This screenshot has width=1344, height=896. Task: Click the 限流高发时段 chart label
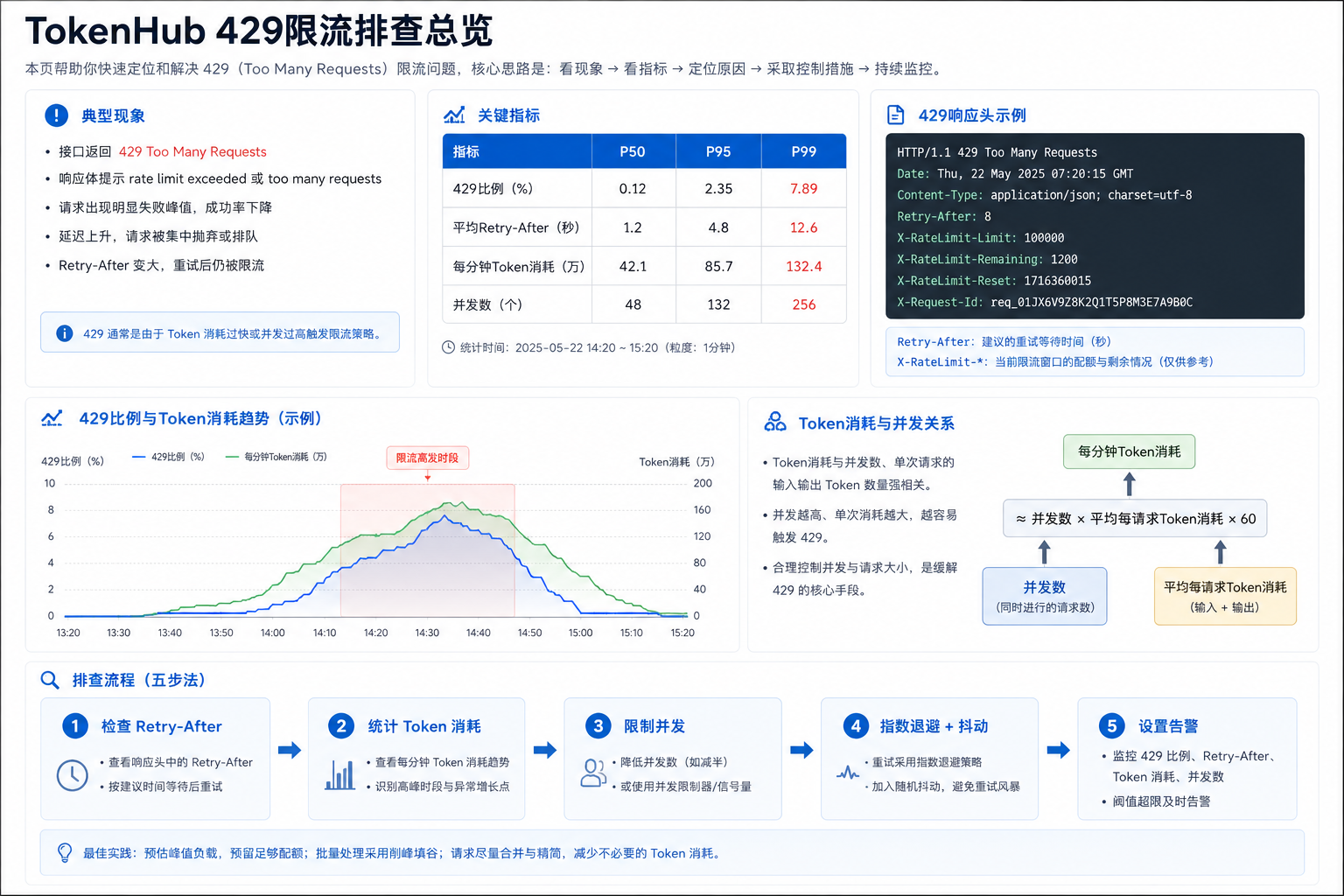pyautogui.click(x=428, y=458)
